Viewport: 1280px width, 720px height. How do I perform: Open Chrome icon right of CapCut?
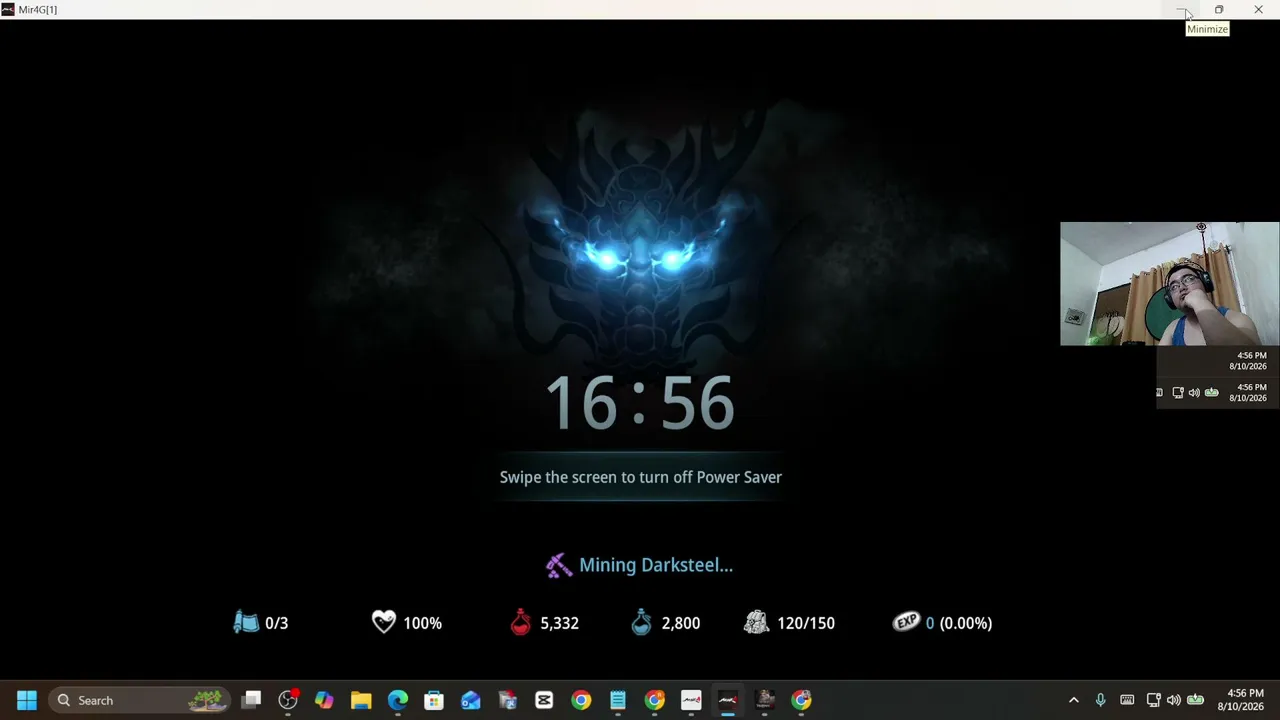[x=581, y=700]
